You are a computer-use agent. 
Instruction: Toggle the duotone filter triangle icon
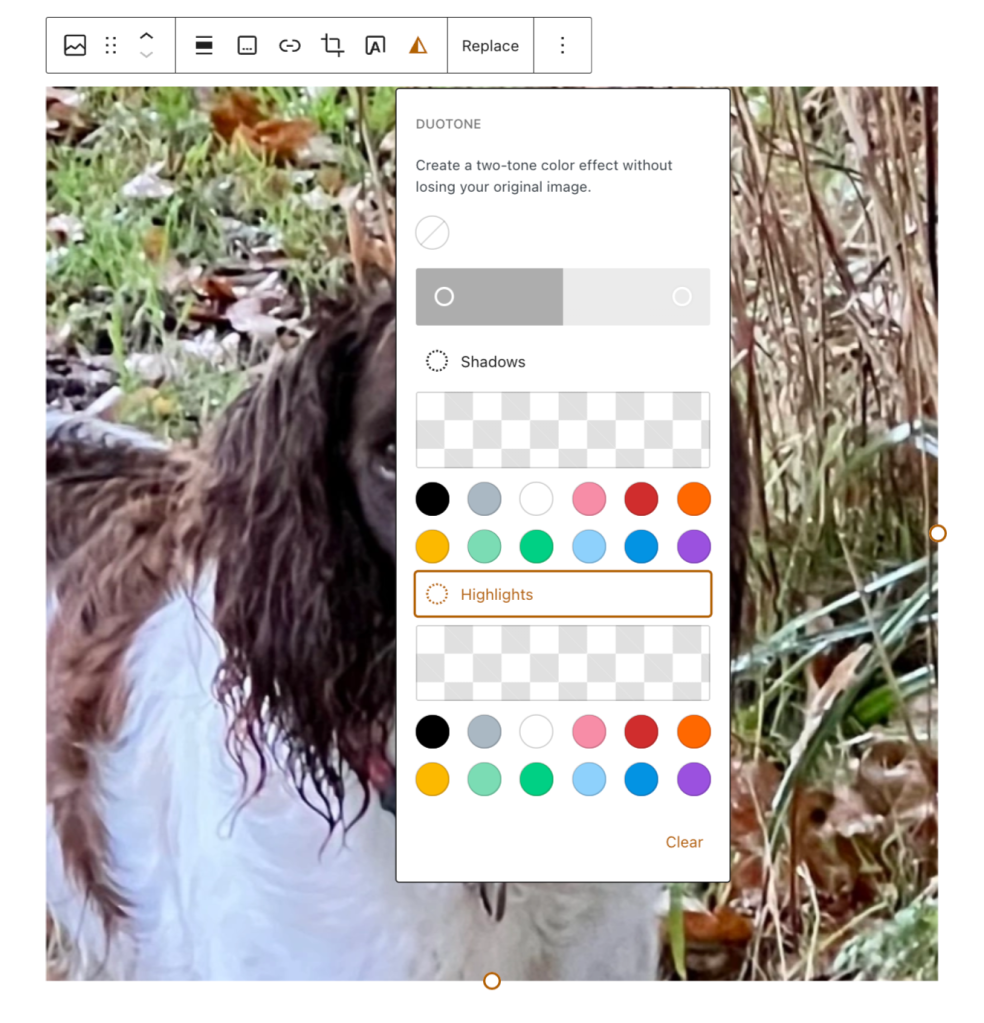click(x=418, y=46)
